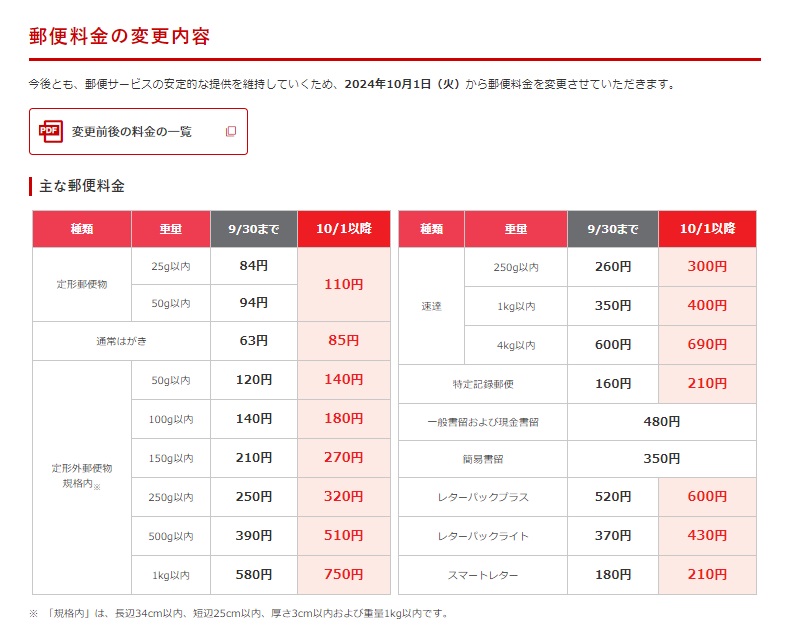Select the 速達 category cell
The image size is (796, 639).
click(x=431, y=306)
